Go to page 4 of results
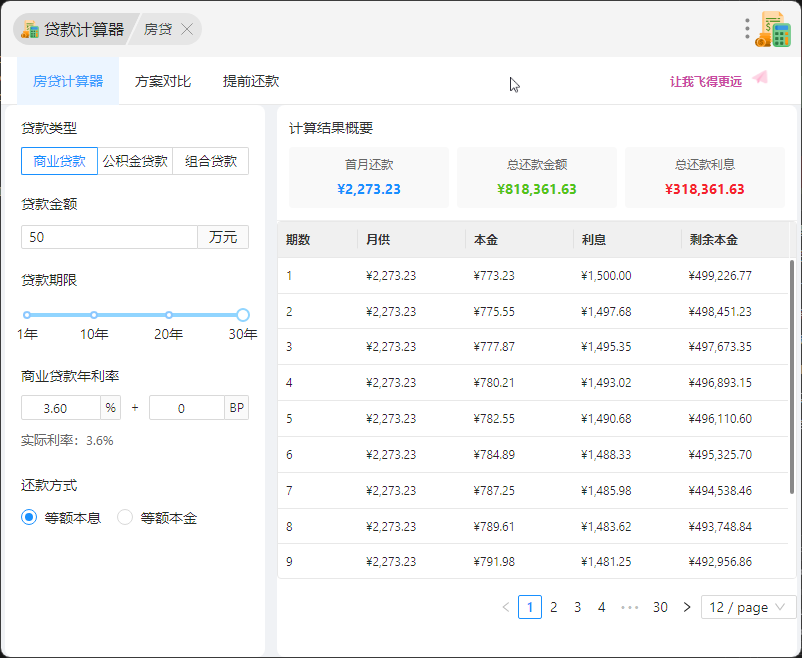Viewport: 802px width, 658px height. (x=602, y=607)
